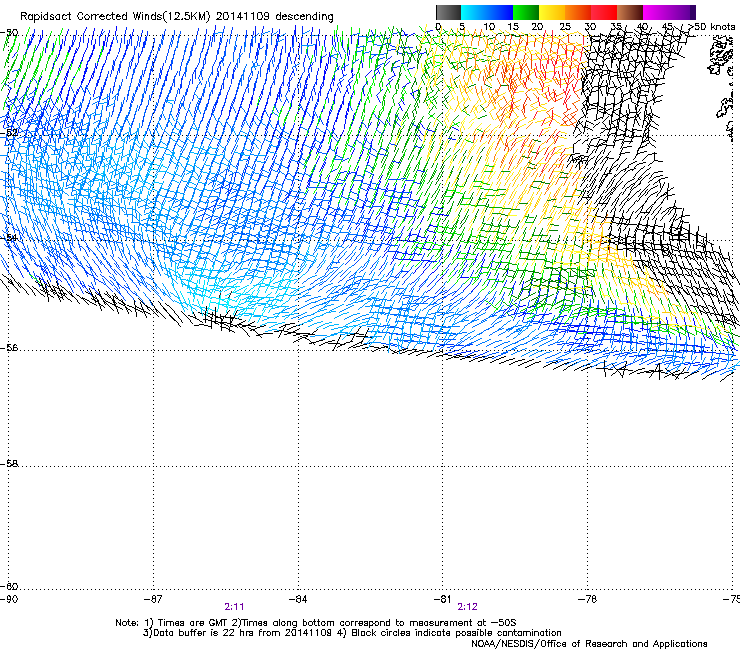Pick the blue 10-15 knots legend segment

click(x=500, y=13)
